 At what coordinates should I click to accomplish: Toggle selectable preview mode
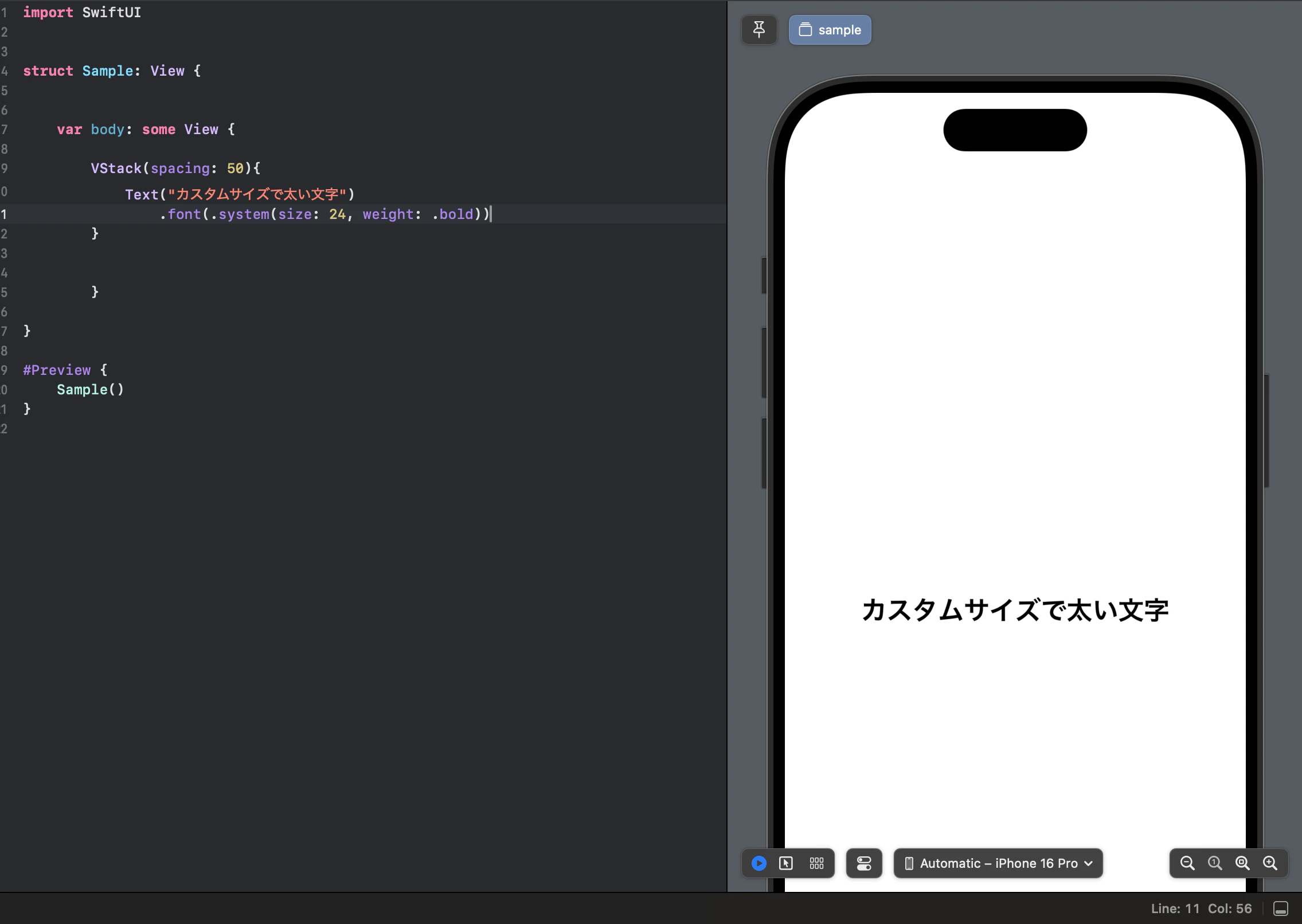(x=786, y=863)
